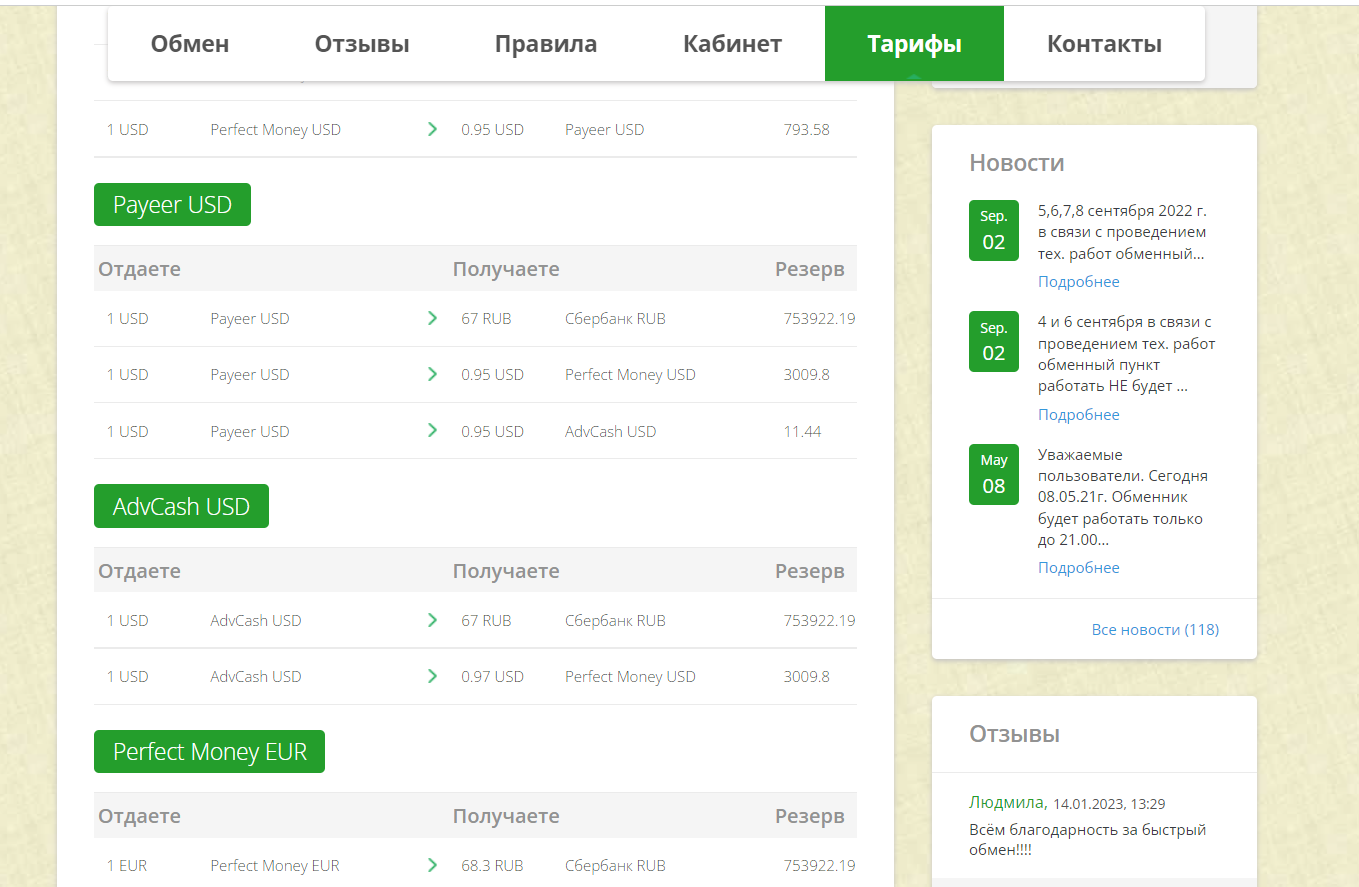Click reserve value 11.44
The width and height of the screenshot is (1359, 887).
(x=802, y=431)
